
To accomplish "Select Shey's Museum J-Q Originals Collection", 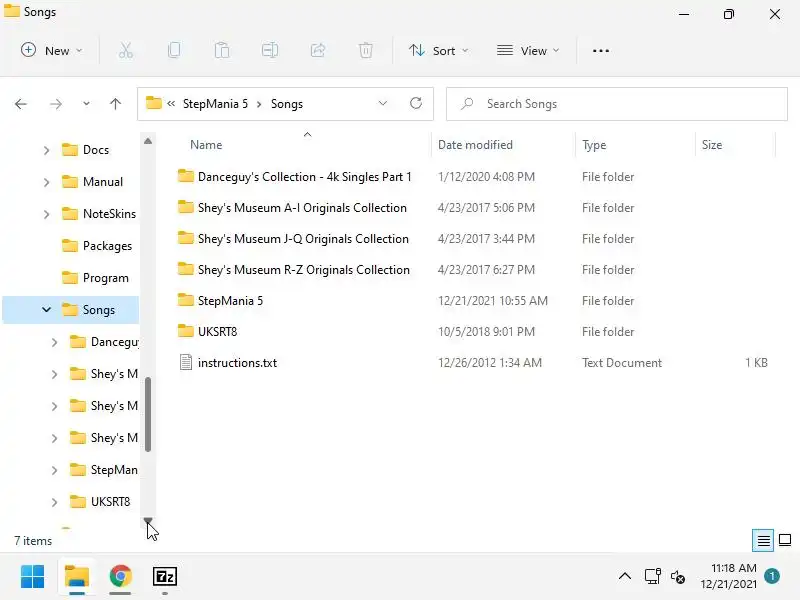I will click(303, 239).
